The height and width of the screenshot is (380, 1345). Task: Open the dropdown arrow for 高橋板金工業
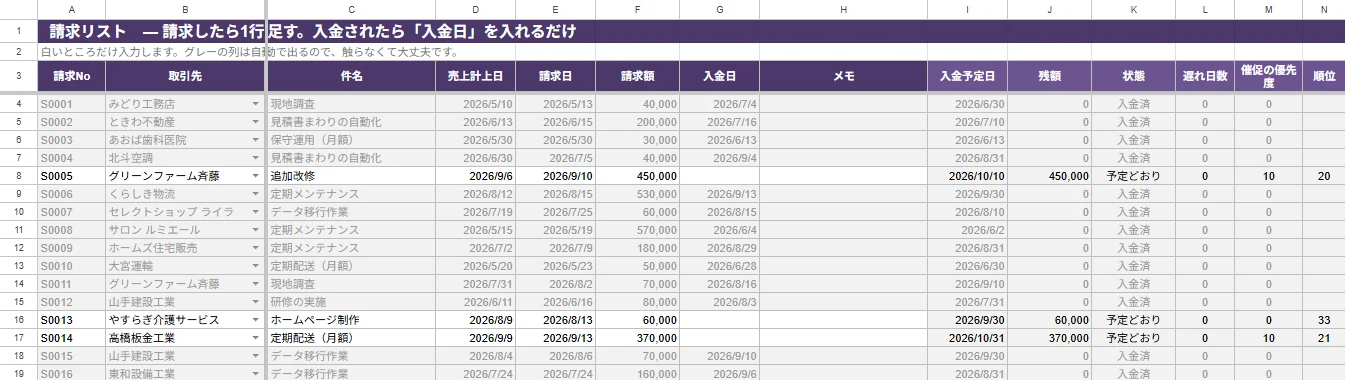coord(256,337)
